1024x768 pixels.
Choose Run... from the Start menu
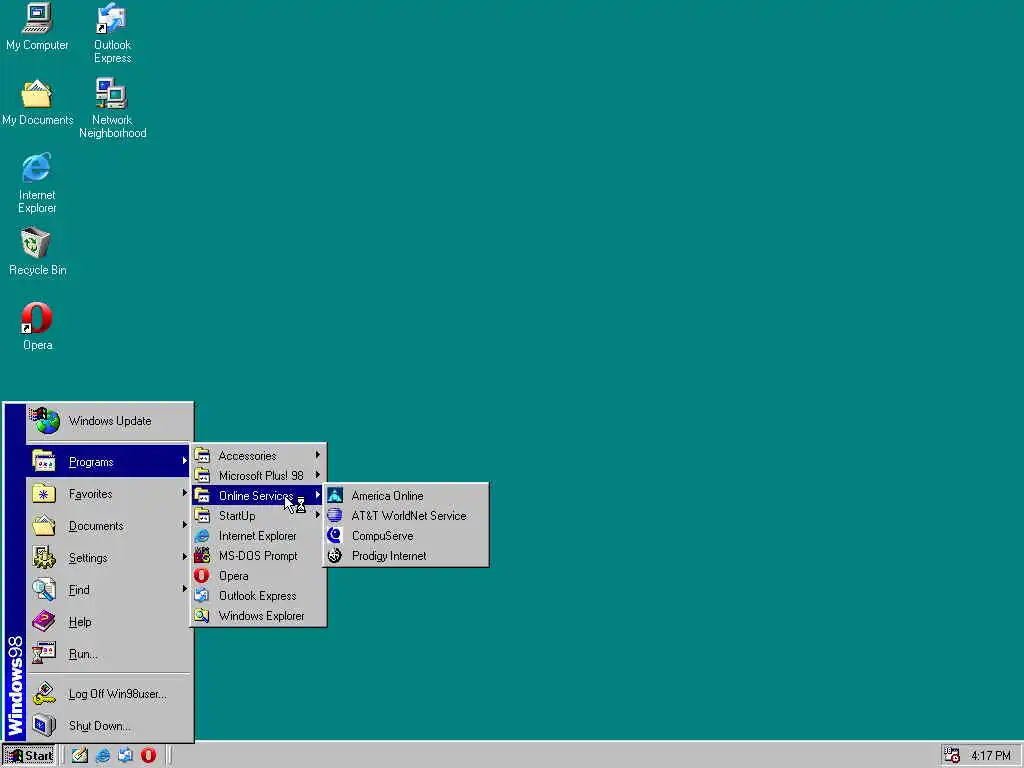point(109,654)
